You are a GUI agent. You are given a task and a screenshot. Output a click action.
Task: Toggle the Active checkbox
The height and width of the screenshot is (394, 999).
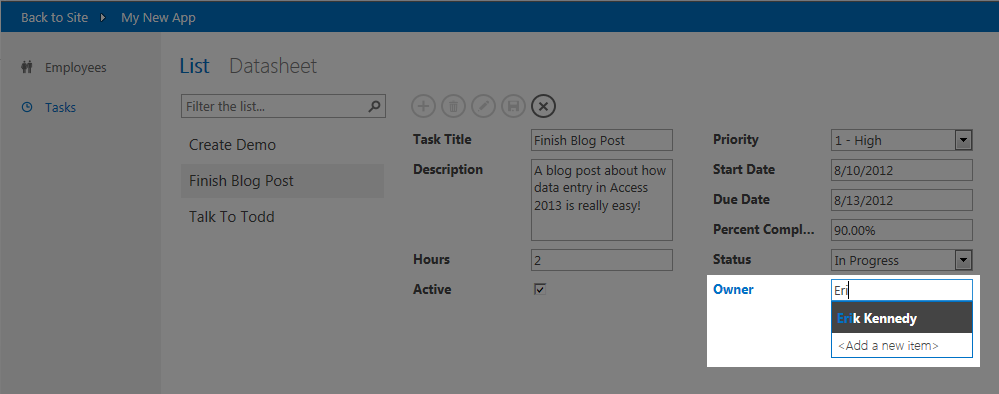coord(540,289)
